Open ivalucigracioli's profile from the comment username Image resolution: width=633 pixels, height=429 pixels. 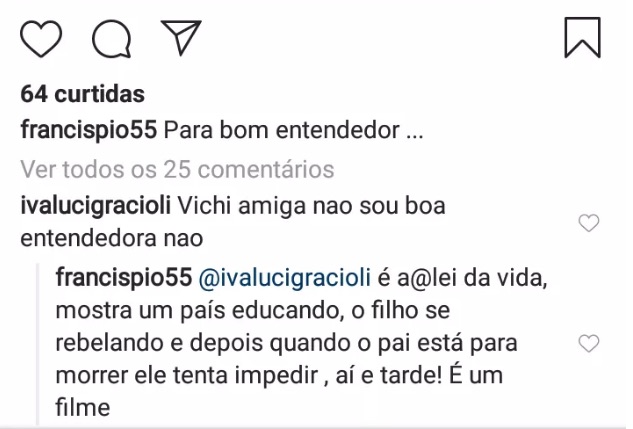pos(96,206)
